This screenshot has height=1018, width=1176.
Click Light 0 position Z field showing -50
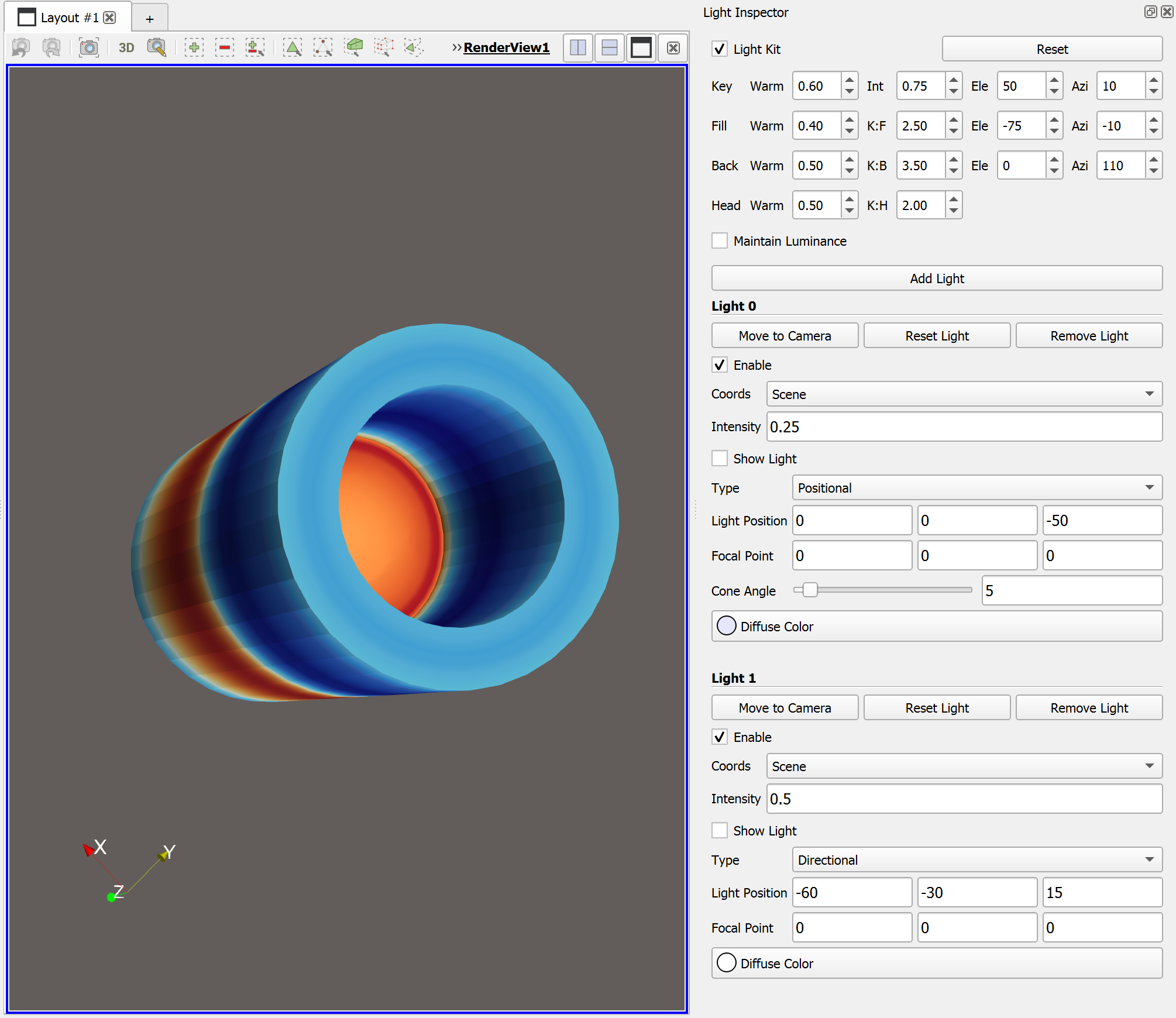tap(1102, 520)
